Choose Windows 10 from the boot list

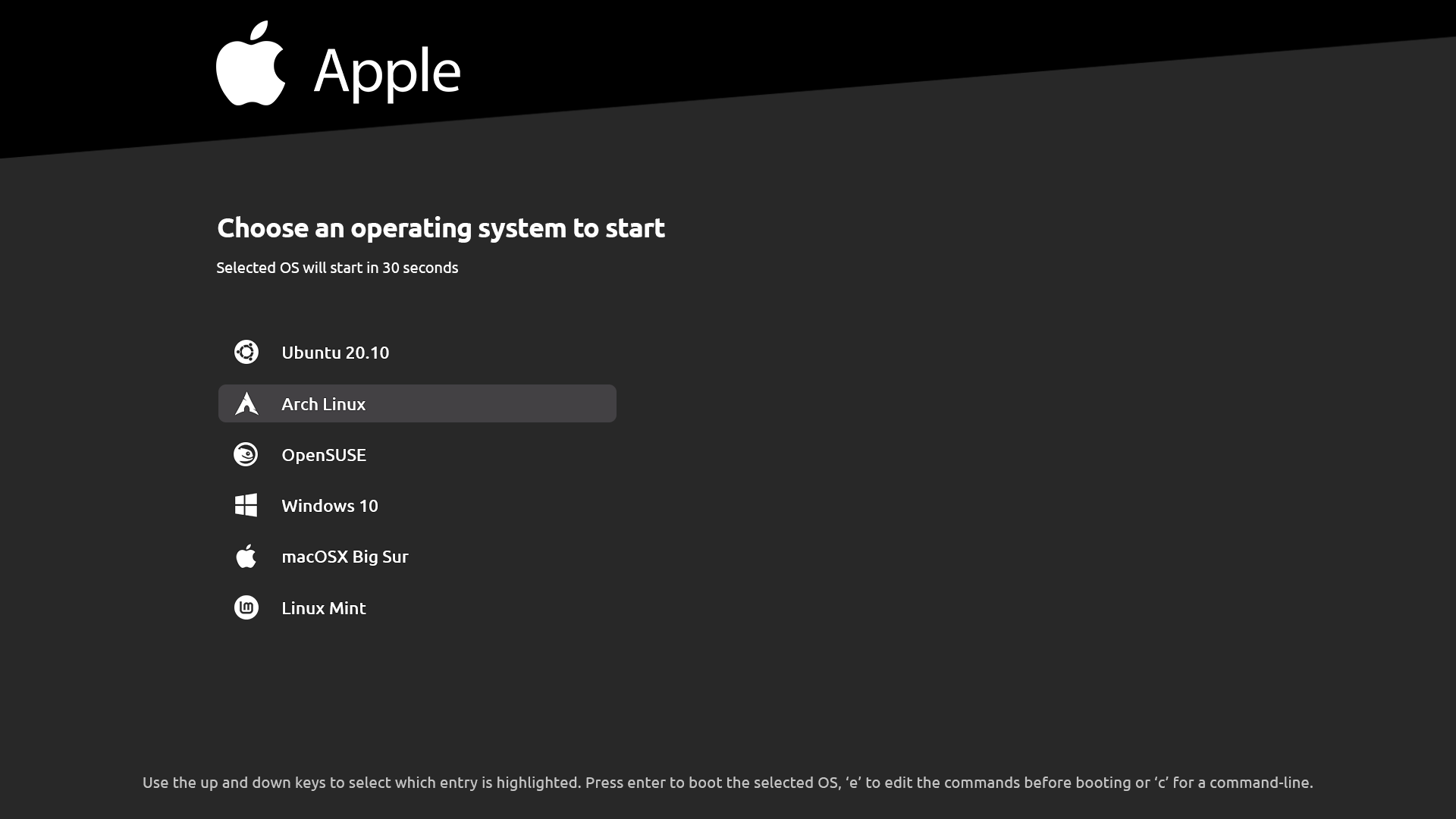click(x=417, y=505)
